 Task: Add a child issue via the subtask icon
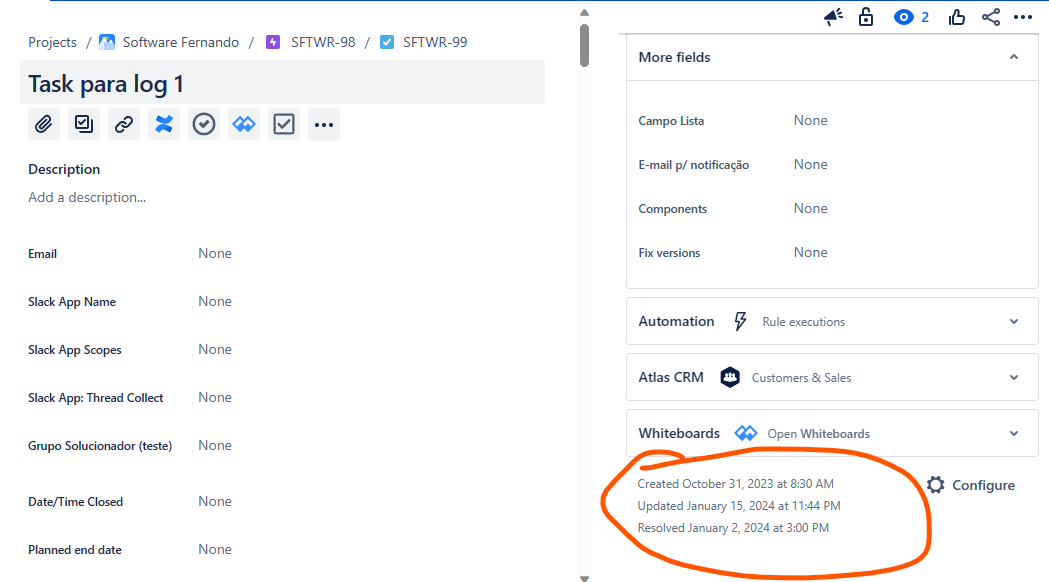click(83, 123)
